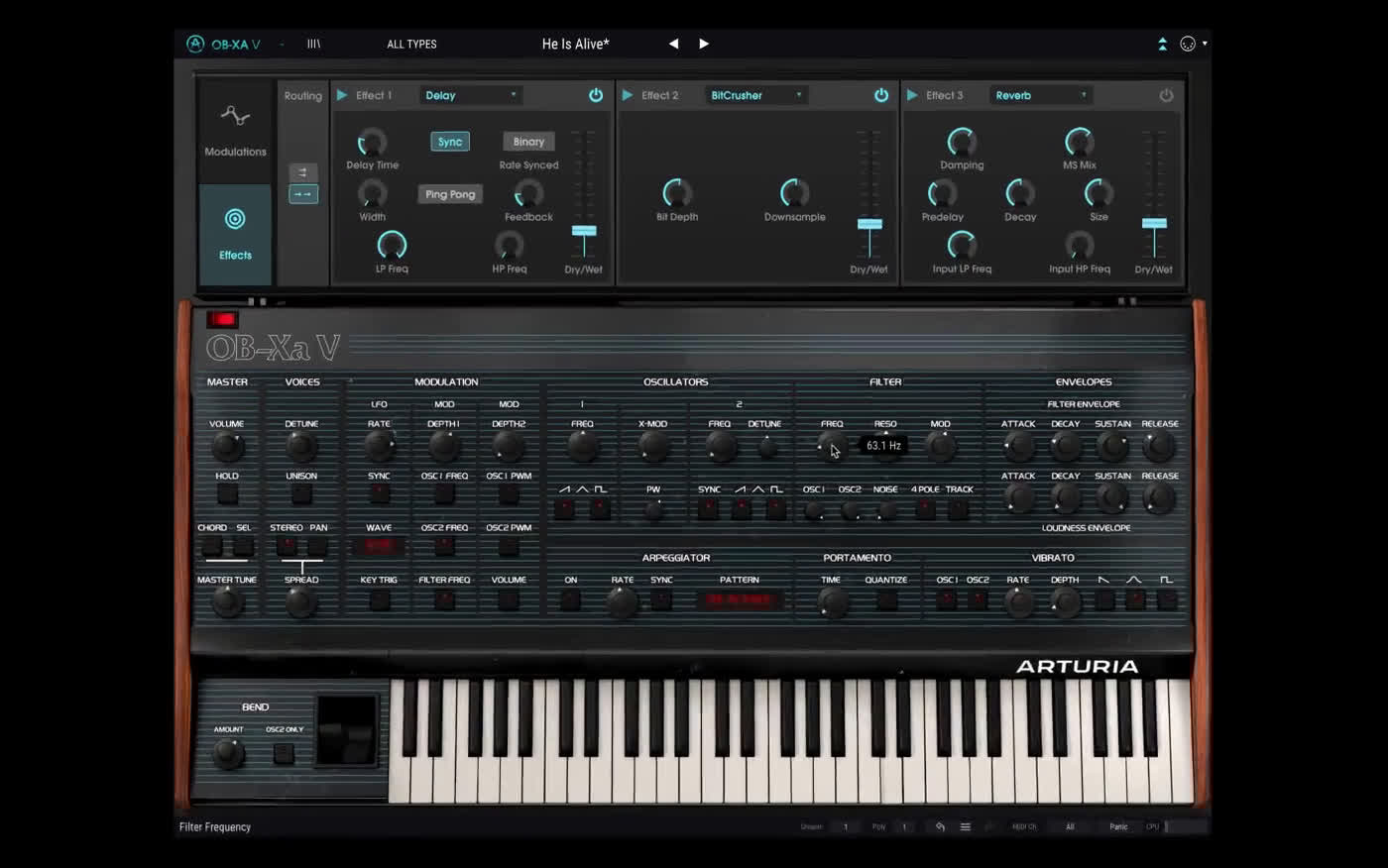
Task: Open the MIDI channel All selector
Action: [x=1070, y=826]
